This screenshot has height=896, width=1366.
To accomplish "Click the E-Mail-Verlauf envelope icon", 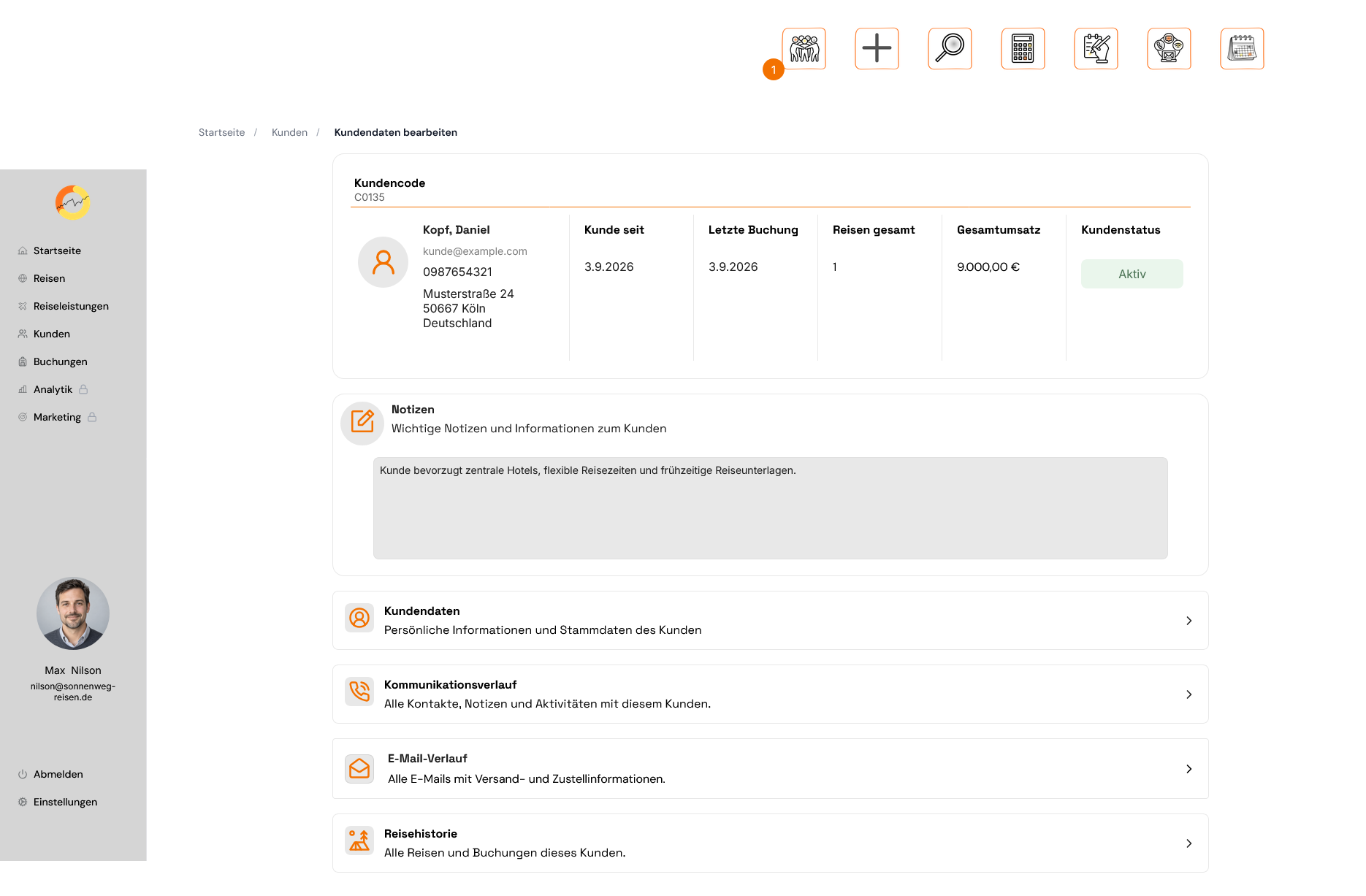I will click(x=359, y=768).
